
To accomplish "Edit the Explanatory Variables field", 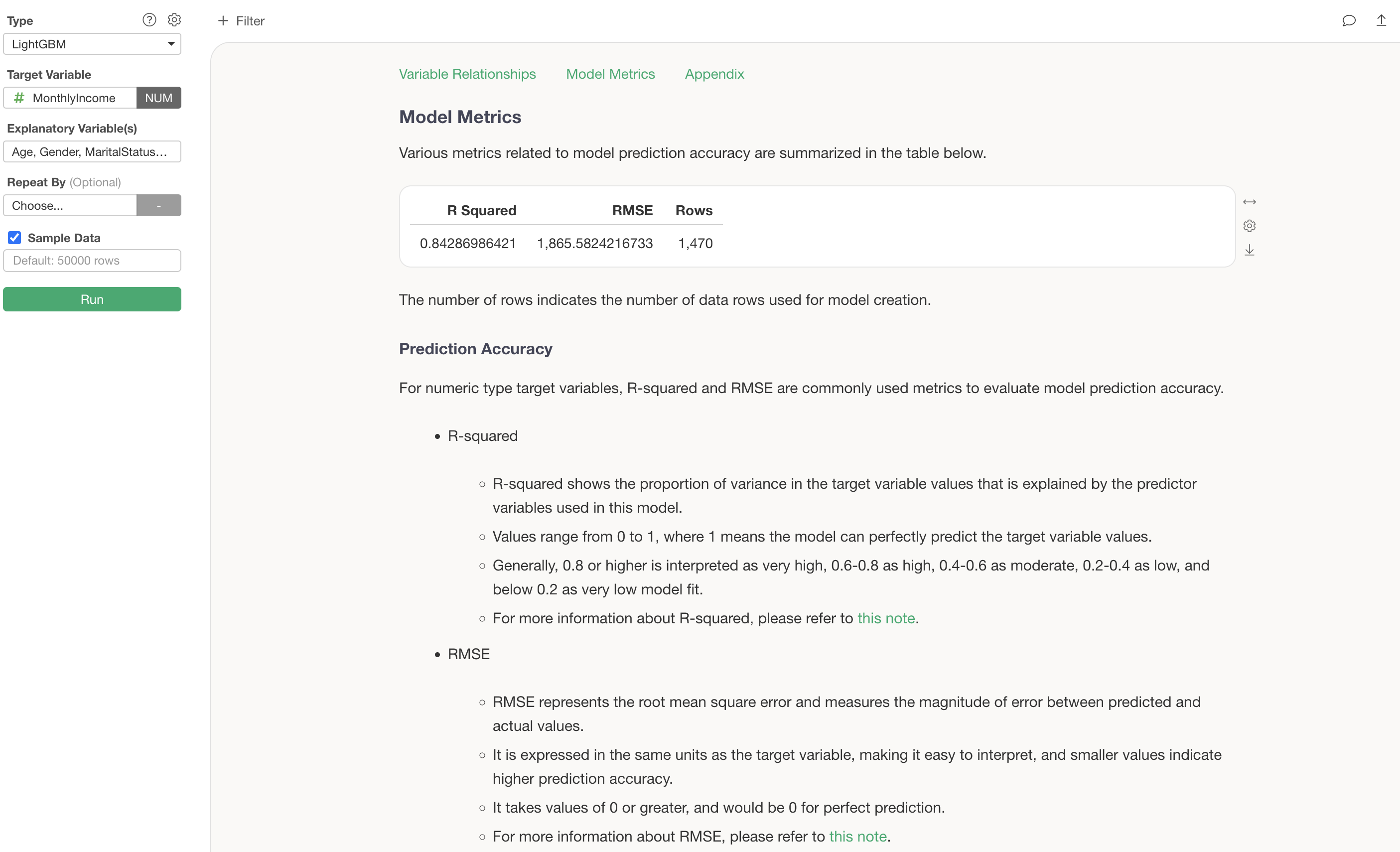I will point(92,152).
